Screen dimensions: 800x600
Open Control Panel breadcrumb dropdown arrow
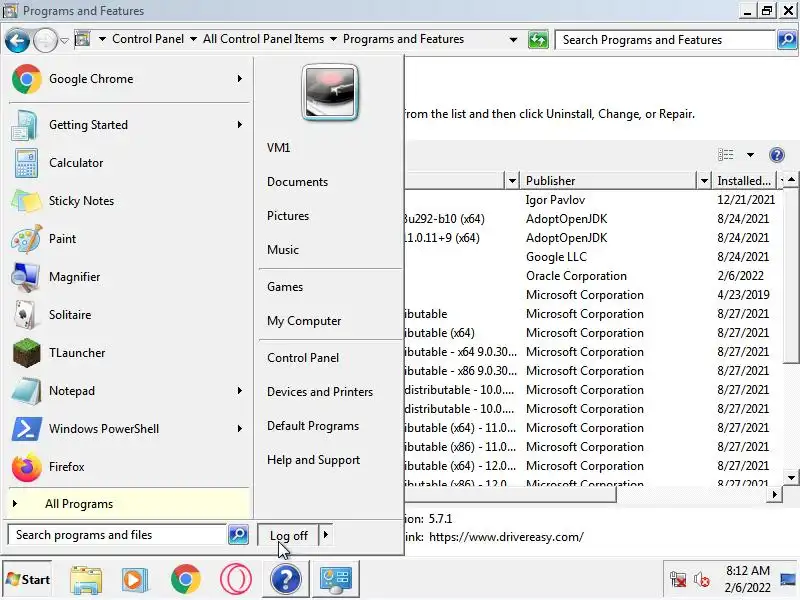point(193,39)
